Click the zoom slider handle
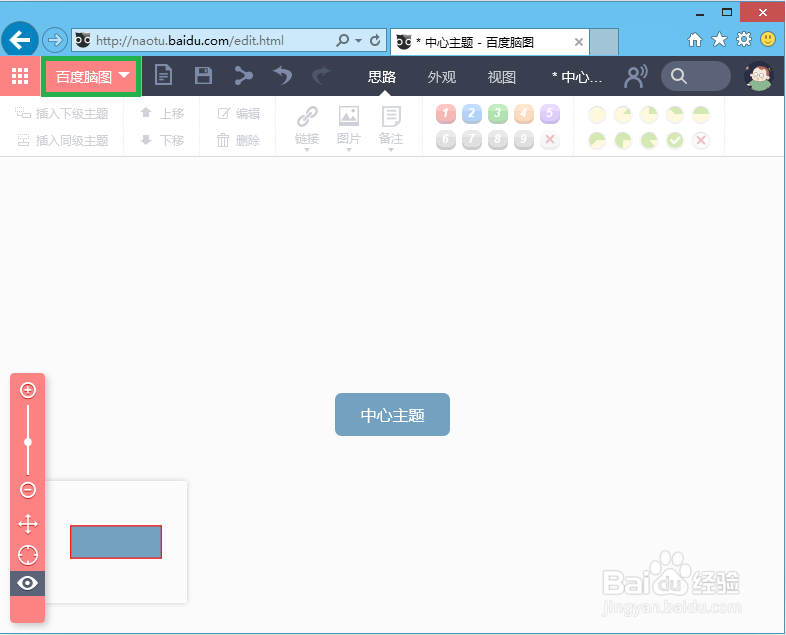Viewport: 786px width, 635px height. (28, 442)
